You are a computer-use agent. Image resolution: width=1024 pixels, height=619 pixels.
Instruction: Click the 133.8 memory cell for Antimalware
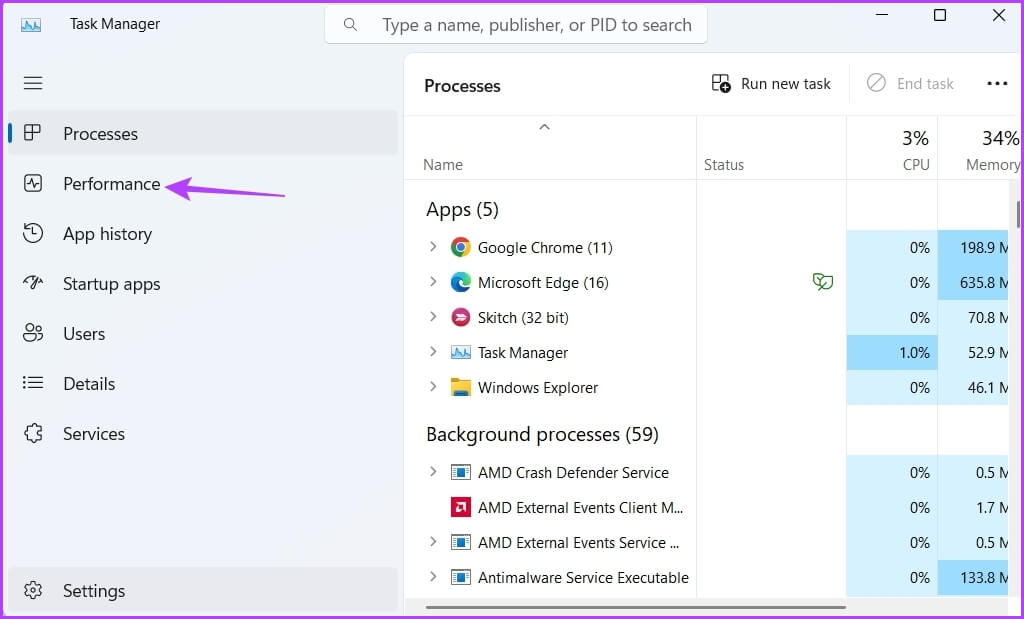973,577
